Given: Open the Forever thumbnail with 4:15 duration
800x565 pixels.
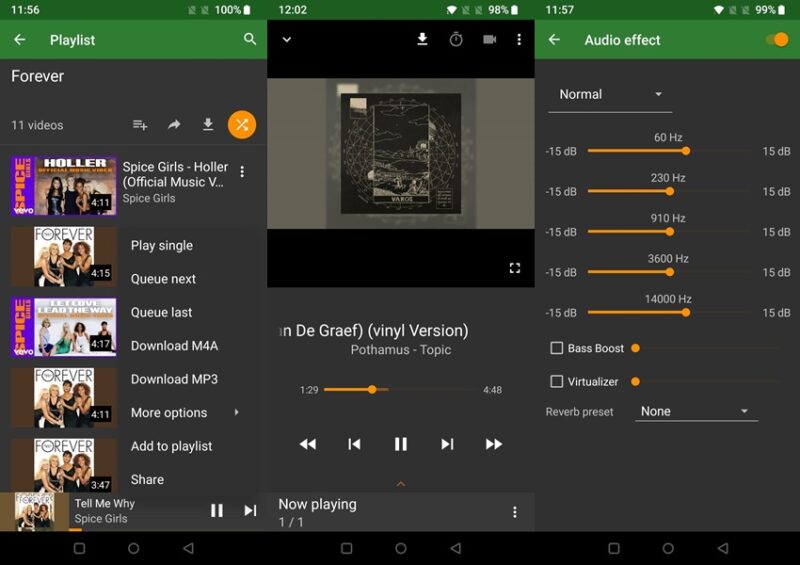Looking at the screenshot, I should [x=64, y=256].
